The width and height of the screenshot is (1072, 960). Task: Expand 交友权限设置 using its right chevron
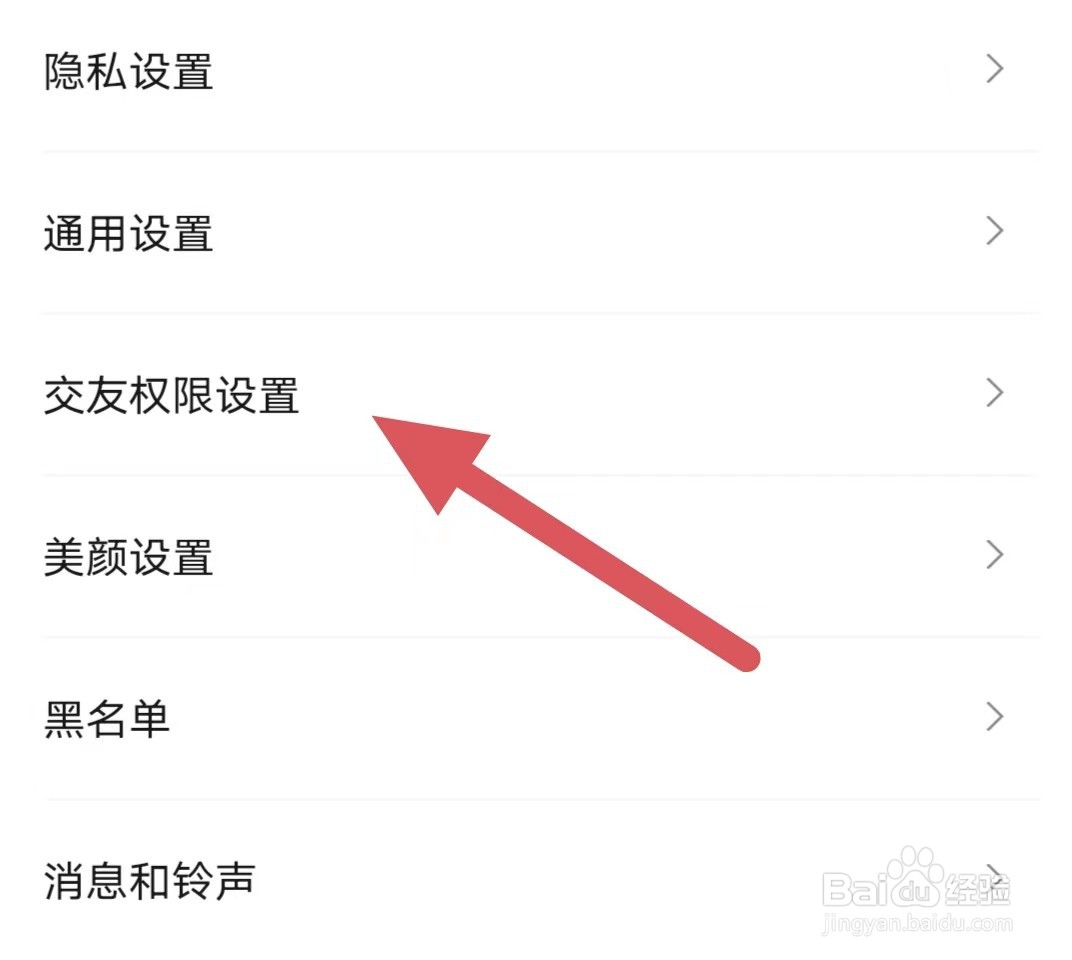click(x=995, y=393)
